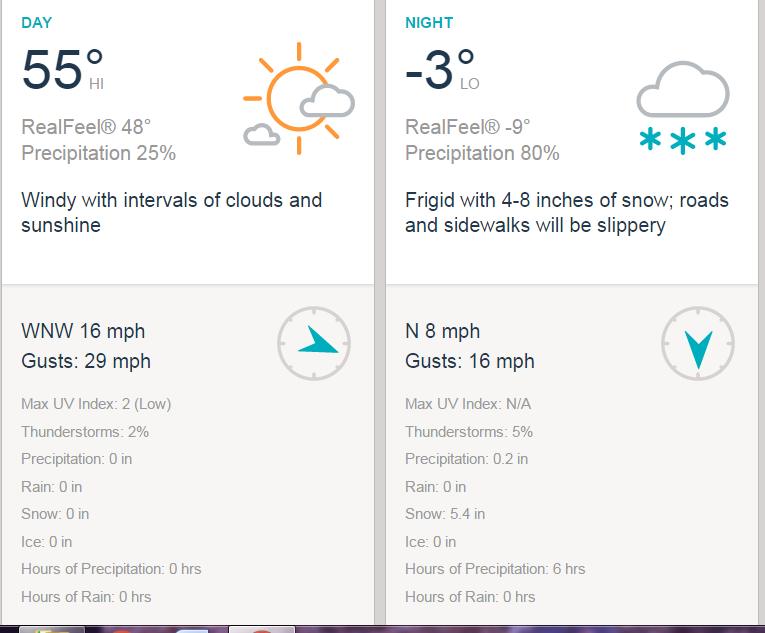Click the snow cloud night weather icon

[x=683, y=107]
